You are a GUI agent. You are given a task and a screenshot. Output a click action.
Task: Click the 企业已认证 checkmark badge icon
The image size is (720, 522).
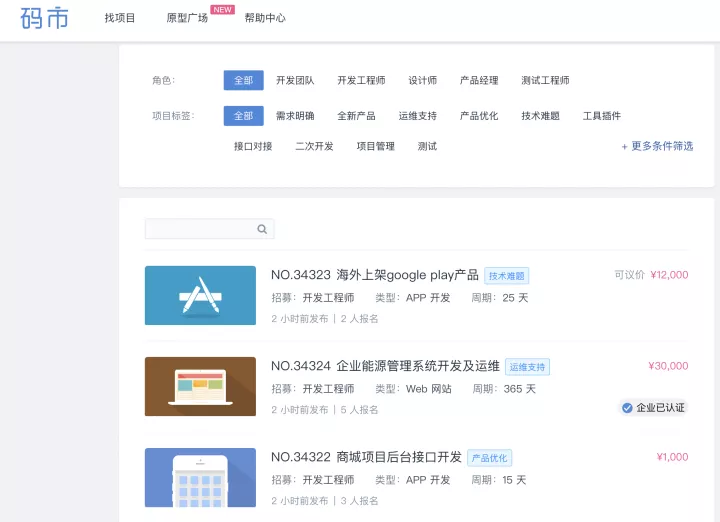pos(627,408)
